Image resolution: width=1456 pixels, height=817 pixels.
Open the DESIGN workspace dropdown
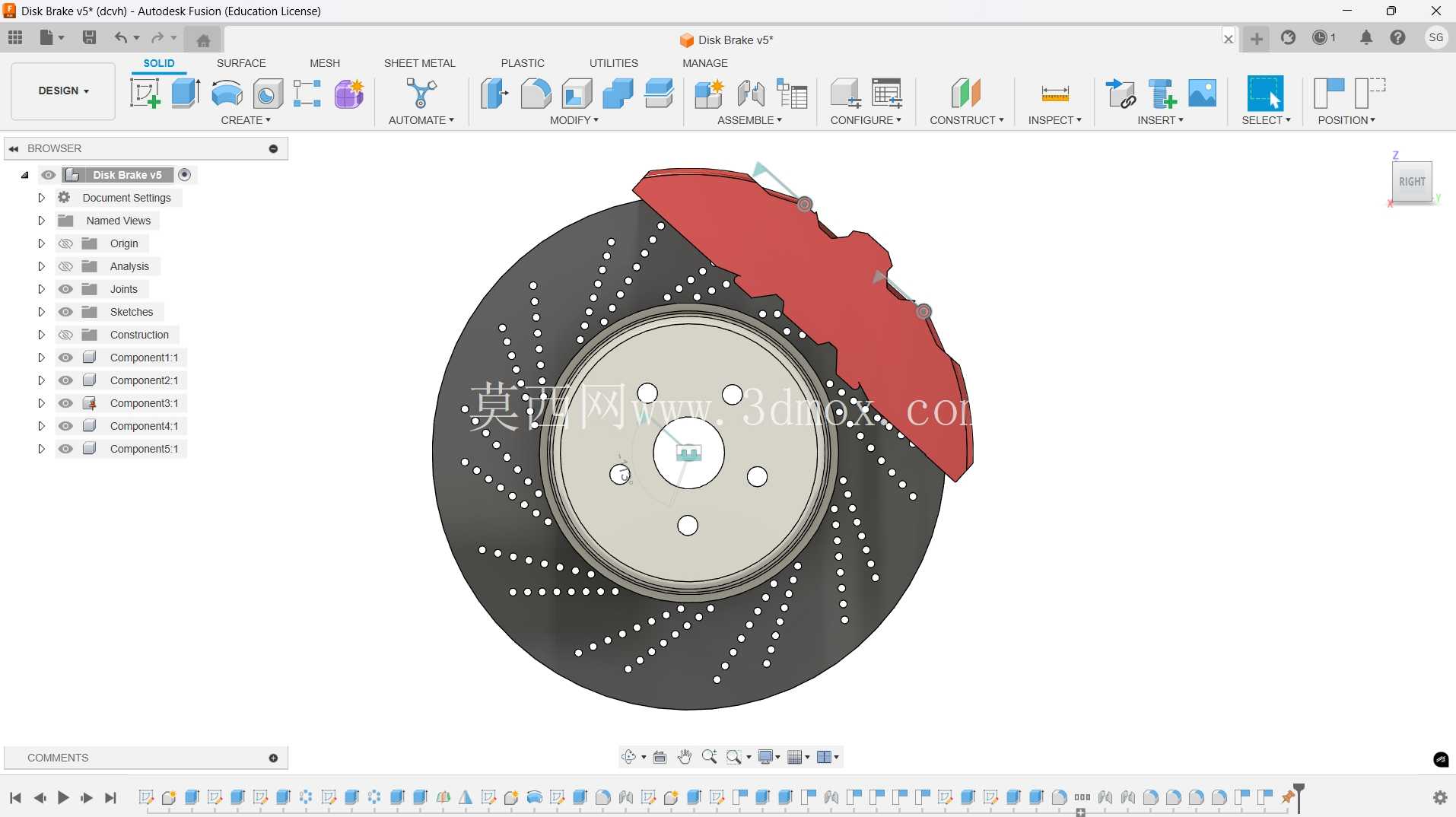63,91
